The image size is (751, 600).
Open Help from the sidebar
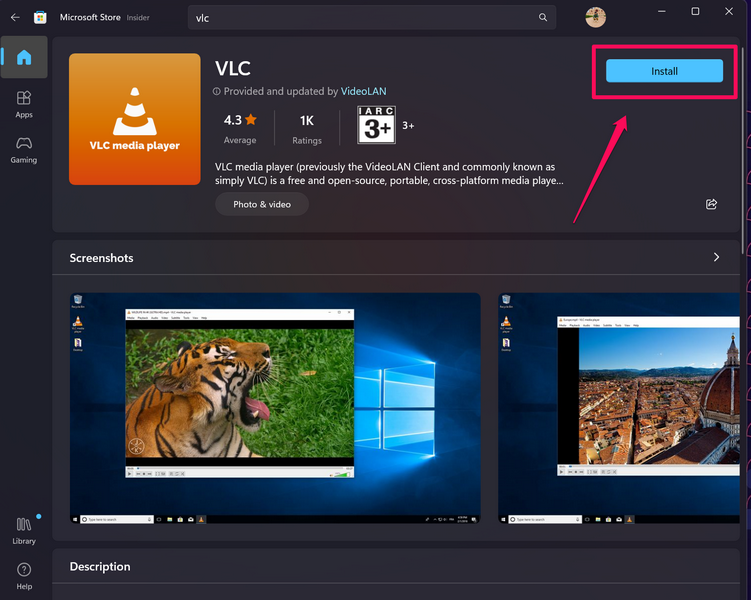(24, 576)
